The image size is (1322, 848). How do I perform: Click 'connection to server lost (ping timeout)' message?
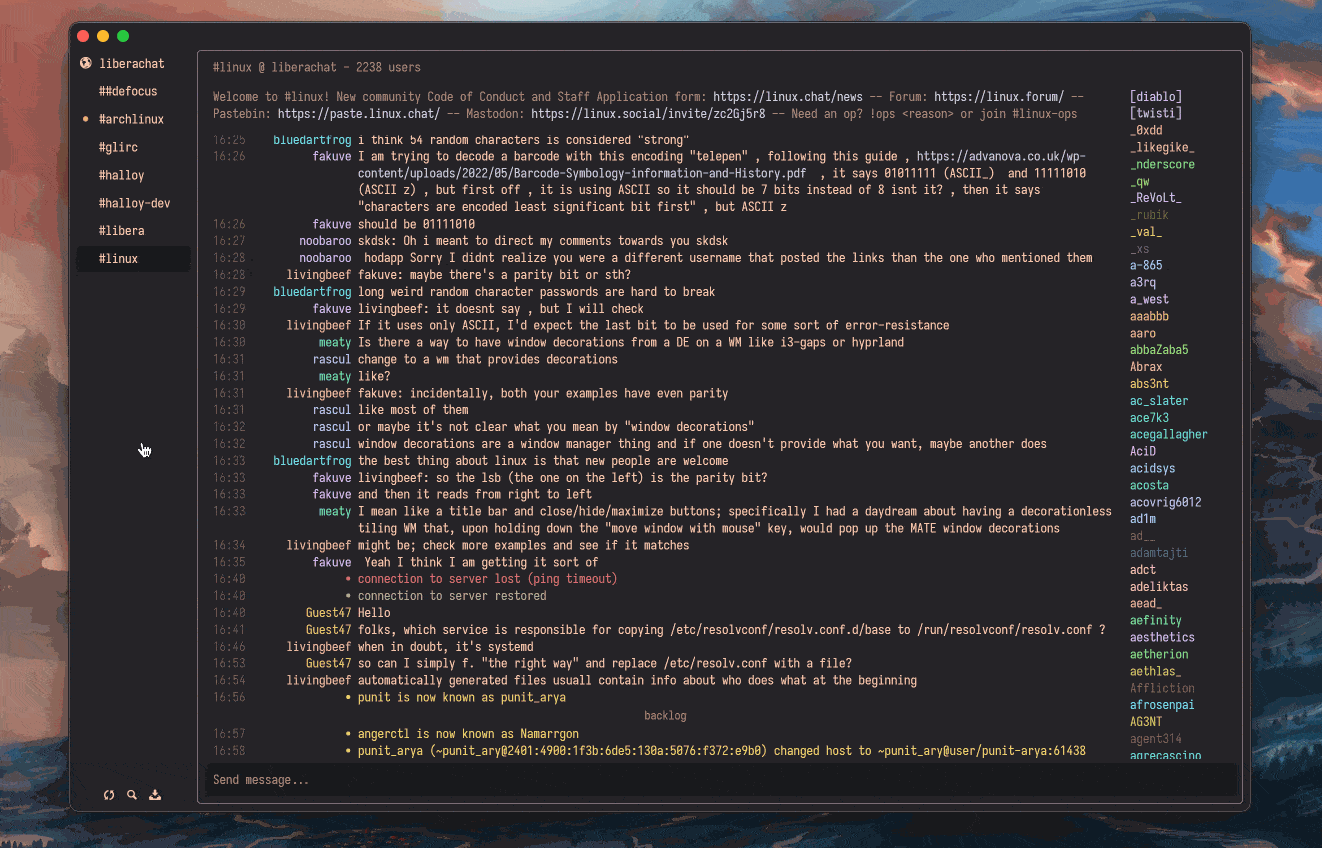(487, 579)
